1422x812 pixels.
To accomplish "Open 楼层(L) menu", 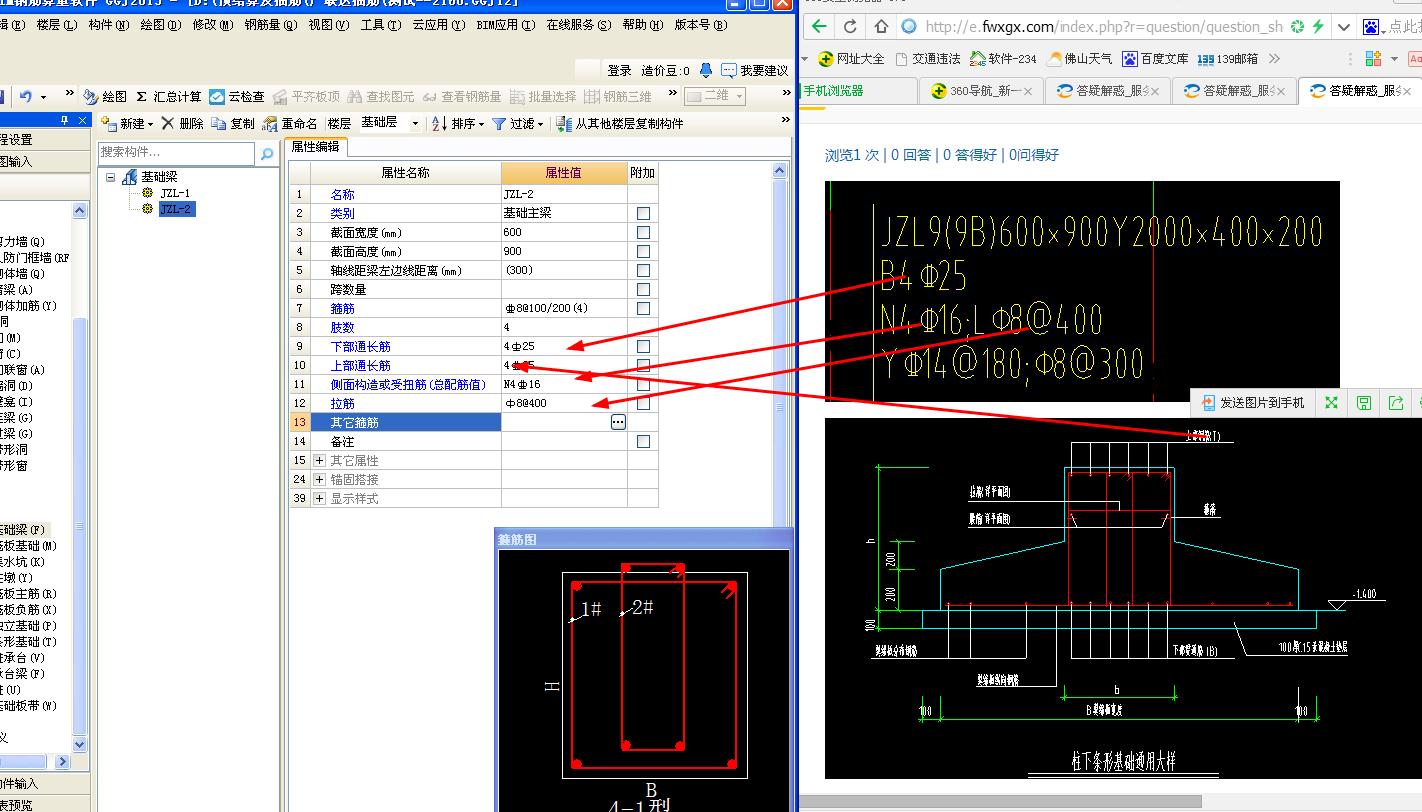I will 55,25.
